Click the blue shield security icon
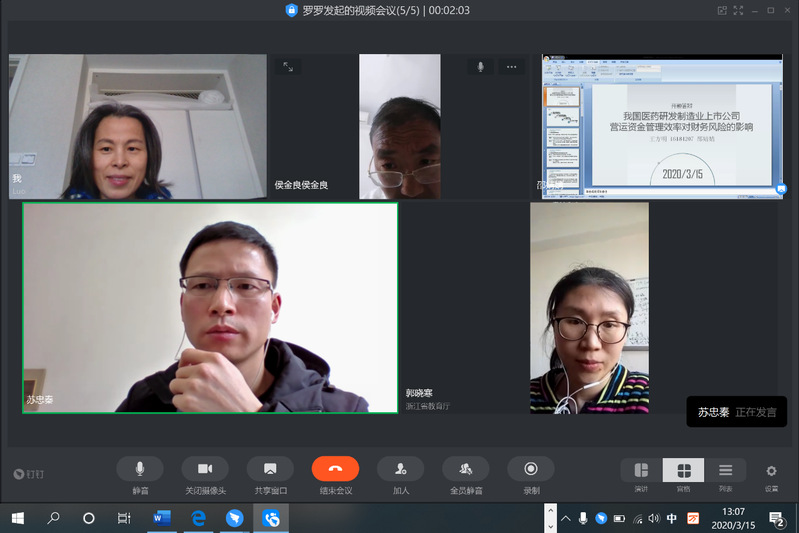799x533 pixels. tap(292, 10)
